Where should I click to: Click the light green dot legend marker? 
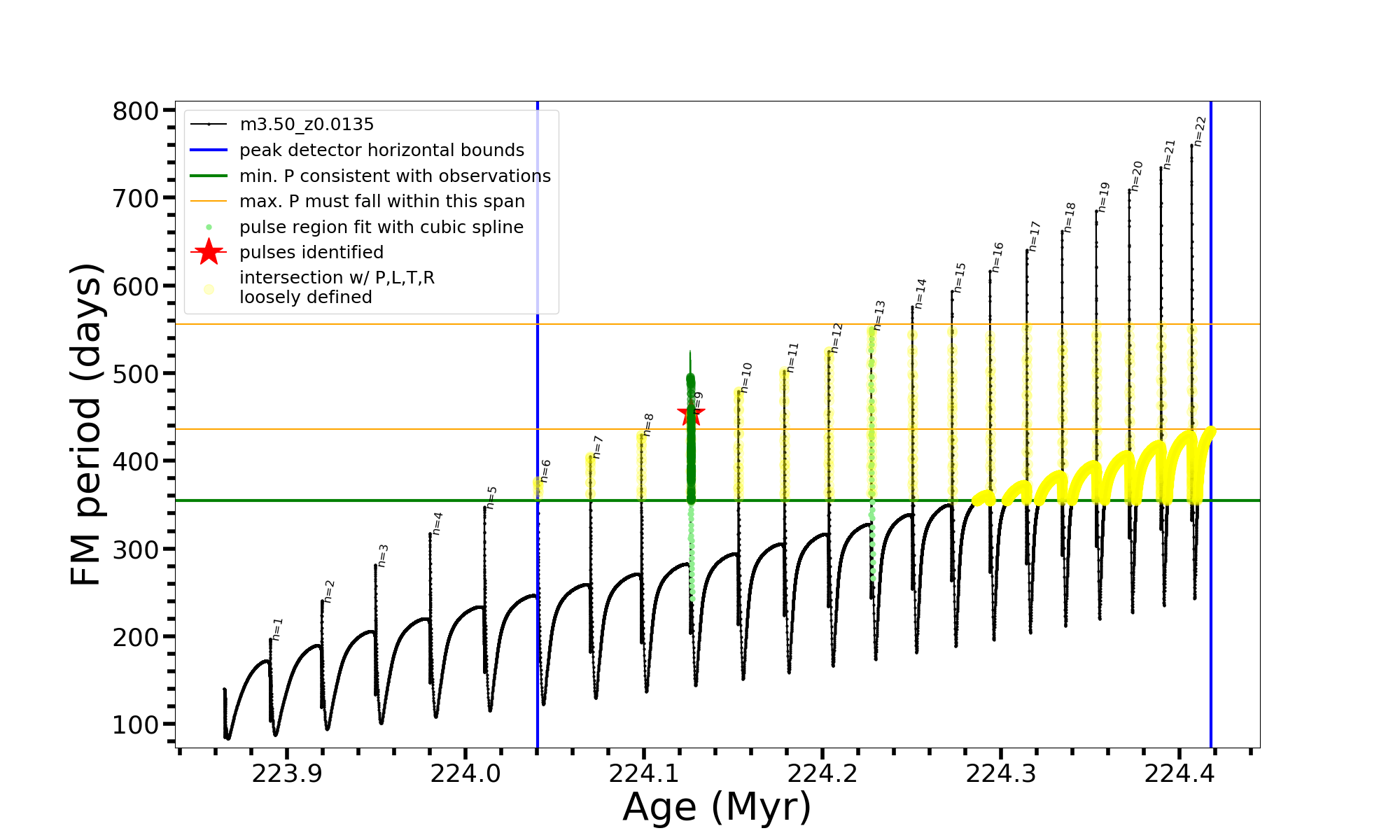209,227
